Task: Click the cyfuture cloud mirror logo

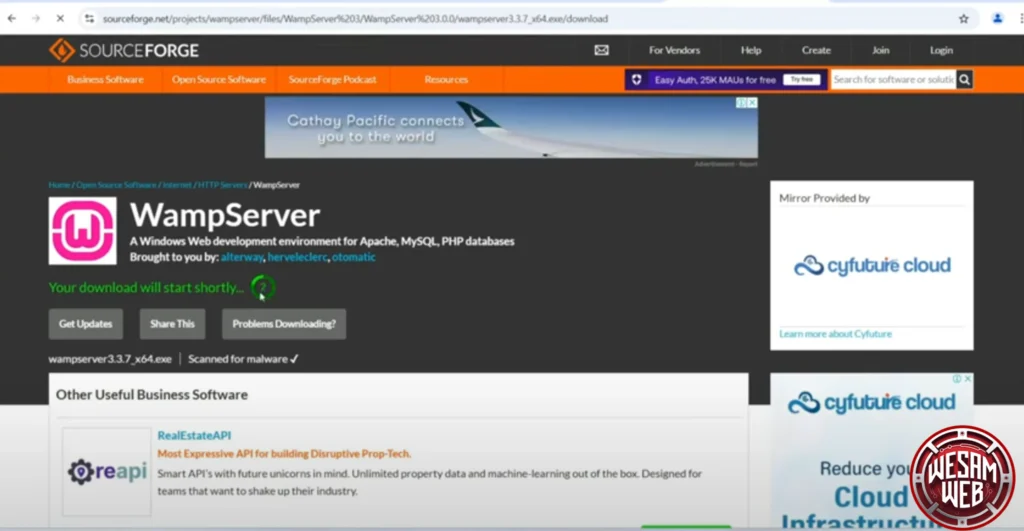Action: pyautogui.click(x=872, y=265)
